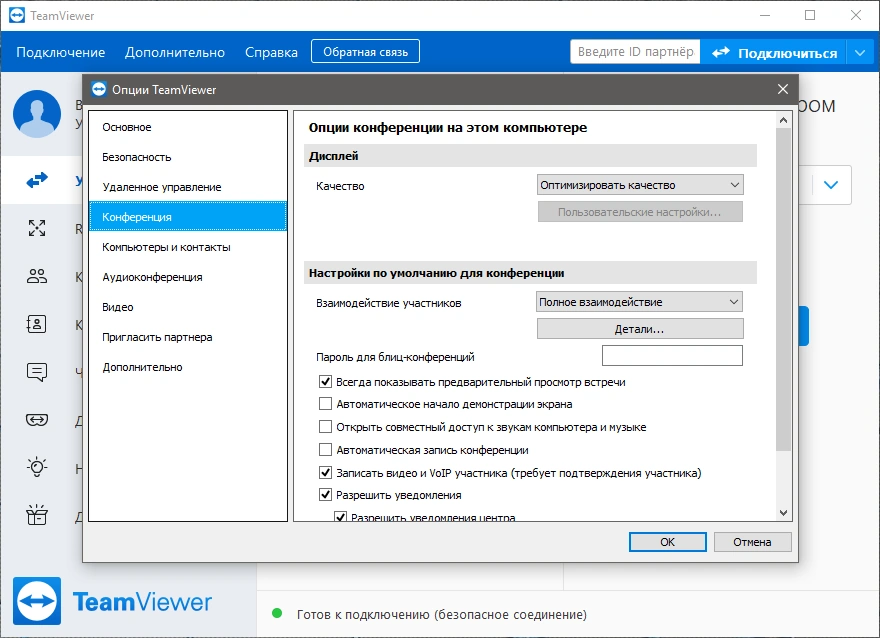Click the scrollbar up arrow in options
The height and width of the screenshot is (638, 880).
(x=783, y=120)
